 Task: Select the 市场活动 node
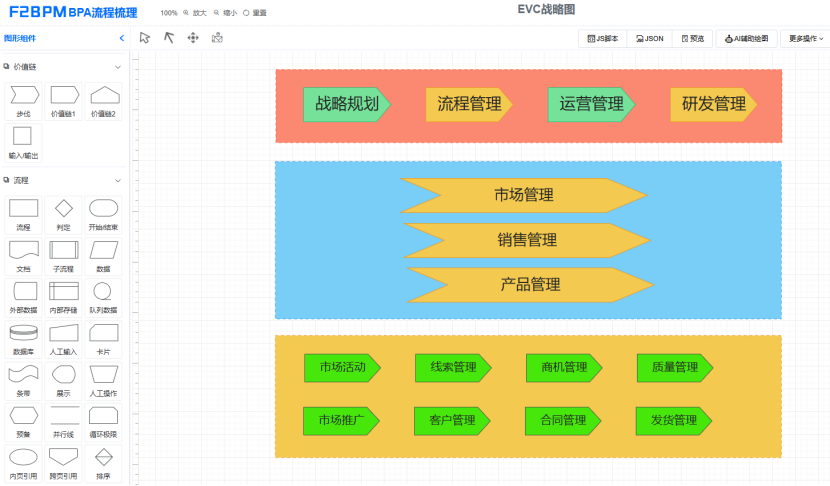click(342, 367)
